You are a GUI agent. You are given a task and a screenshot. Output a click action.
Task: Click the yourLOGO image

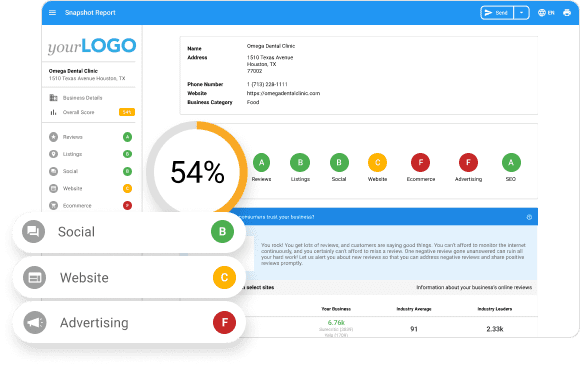(92, 46)
